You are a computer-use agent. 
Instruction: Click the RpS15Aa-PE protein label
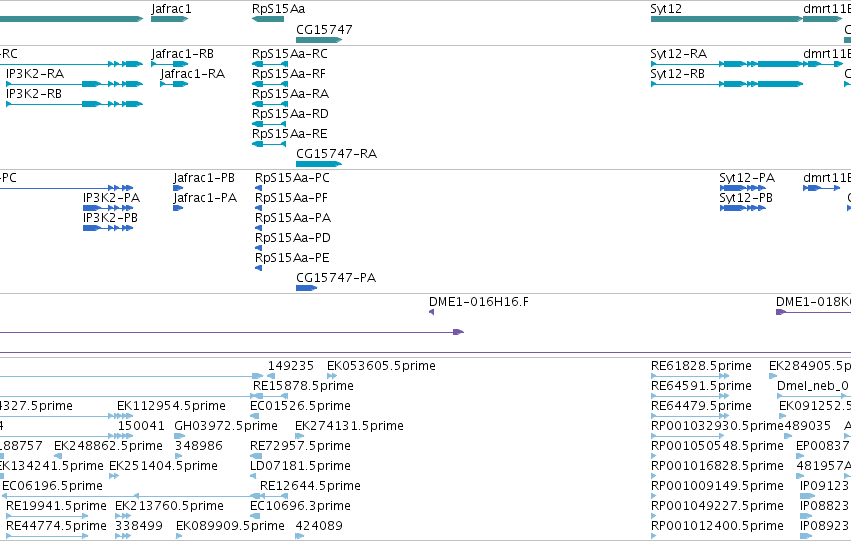[x=292, y=259]
